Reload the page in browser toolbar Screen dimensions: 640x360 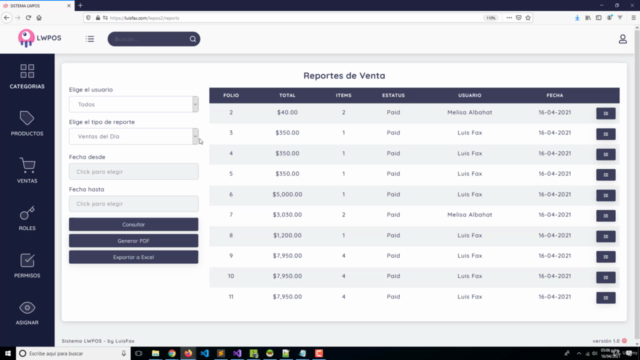[x=28, y=18]
